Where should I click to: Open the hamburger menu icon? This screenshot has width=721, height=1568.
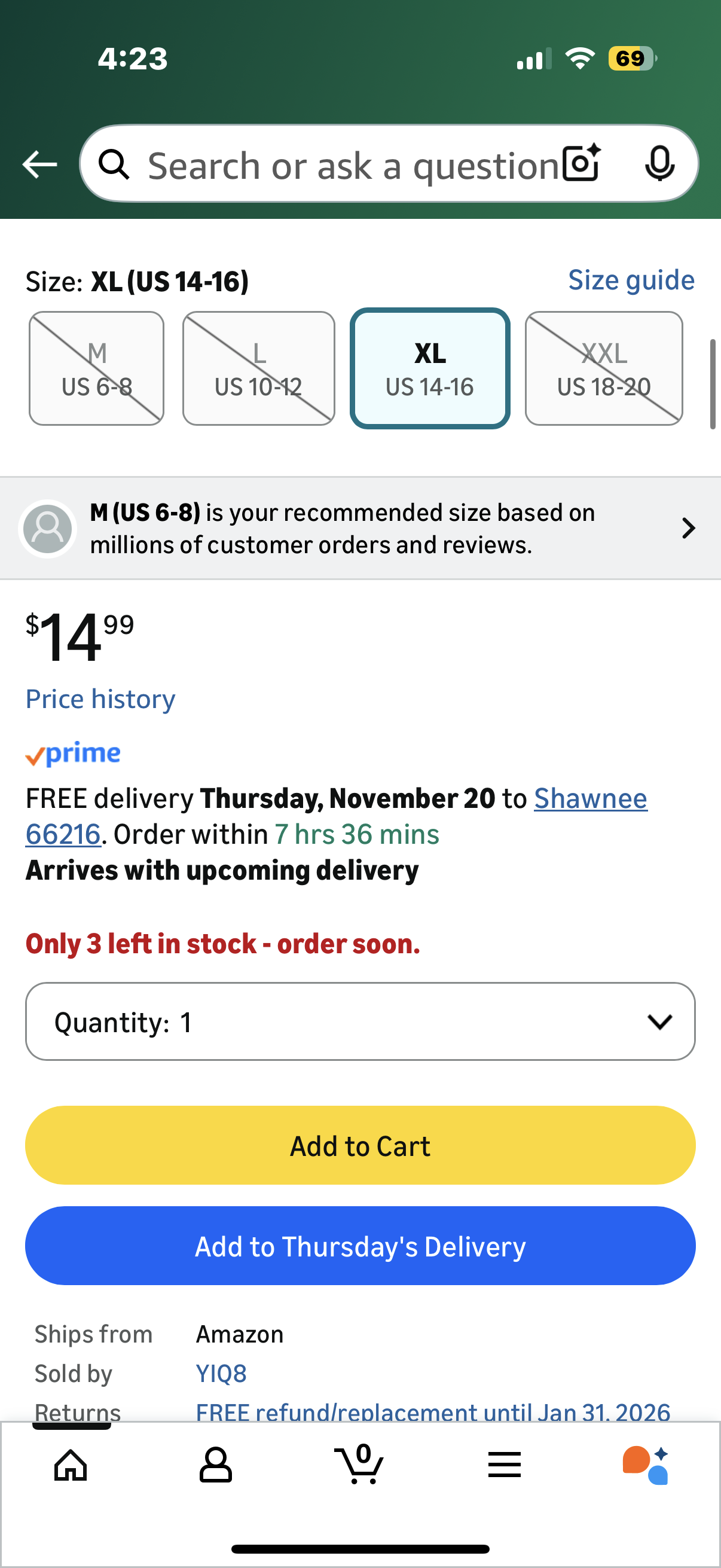[x=504, y=1464]
